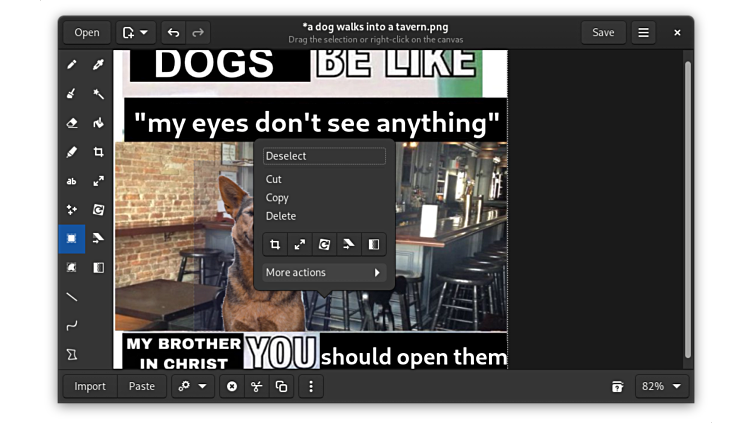
Task: Click the Save button
Action: point(603,32)
